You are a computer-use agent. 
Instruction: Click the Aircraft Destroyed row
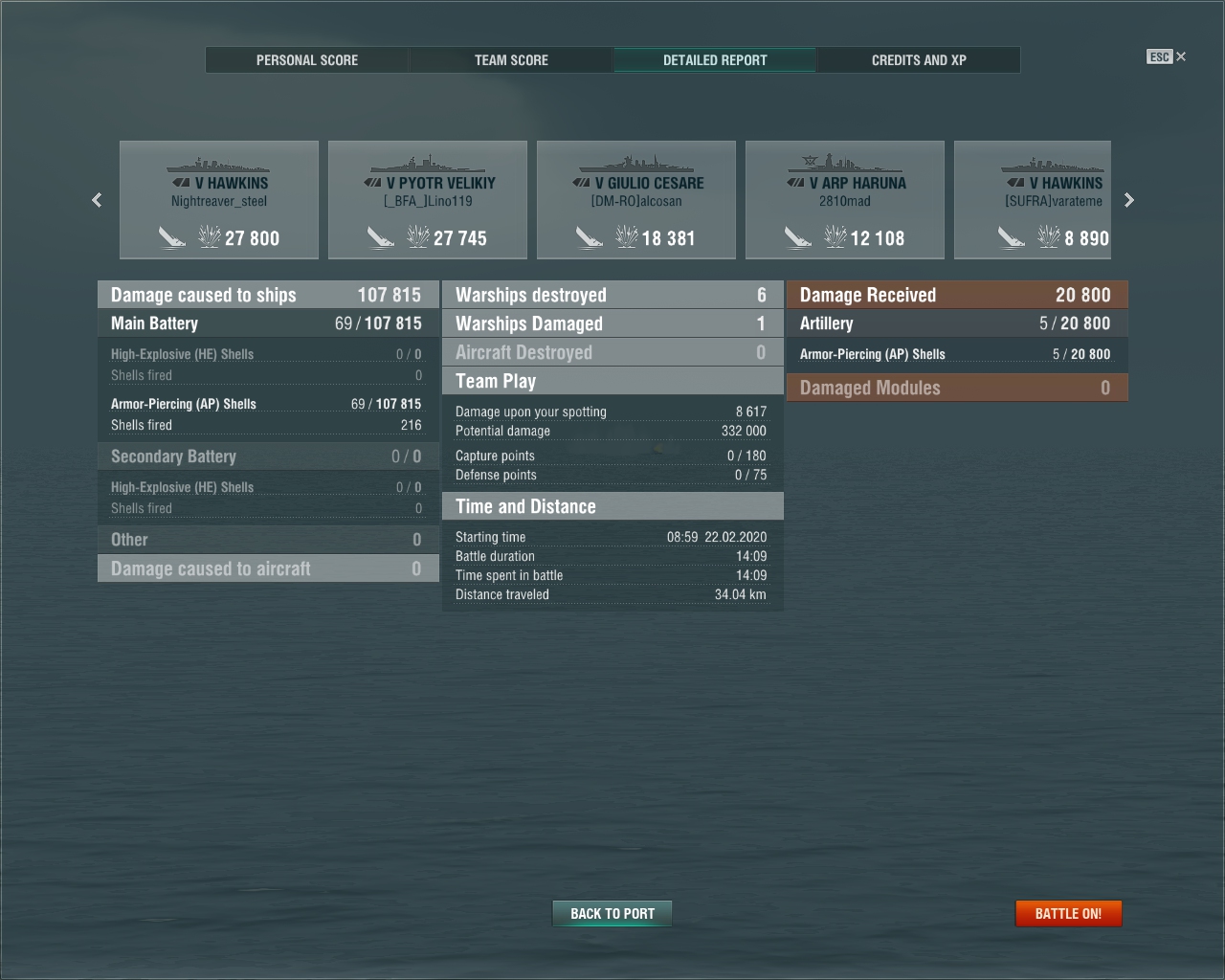click(x=612, y=352)
